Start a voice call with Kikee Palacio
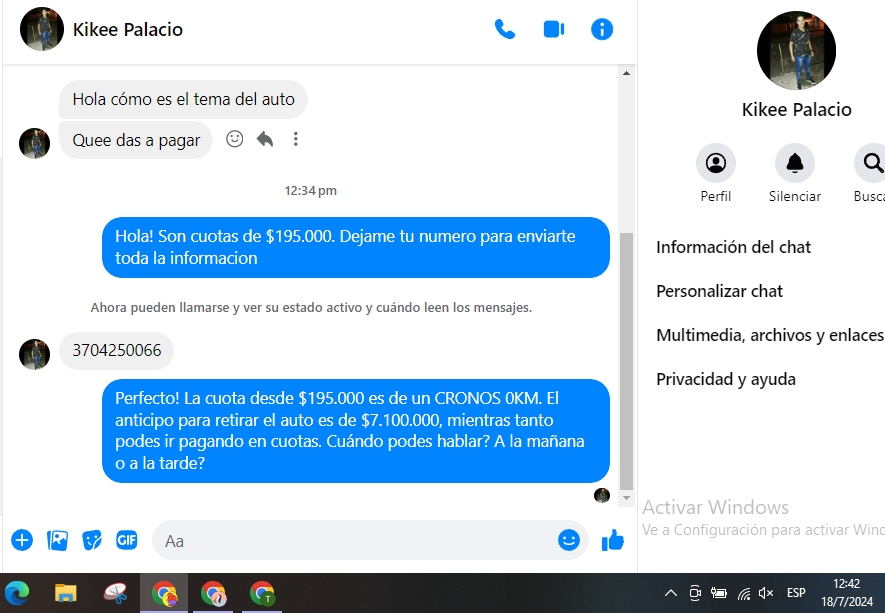 click(x=505, y=29)
